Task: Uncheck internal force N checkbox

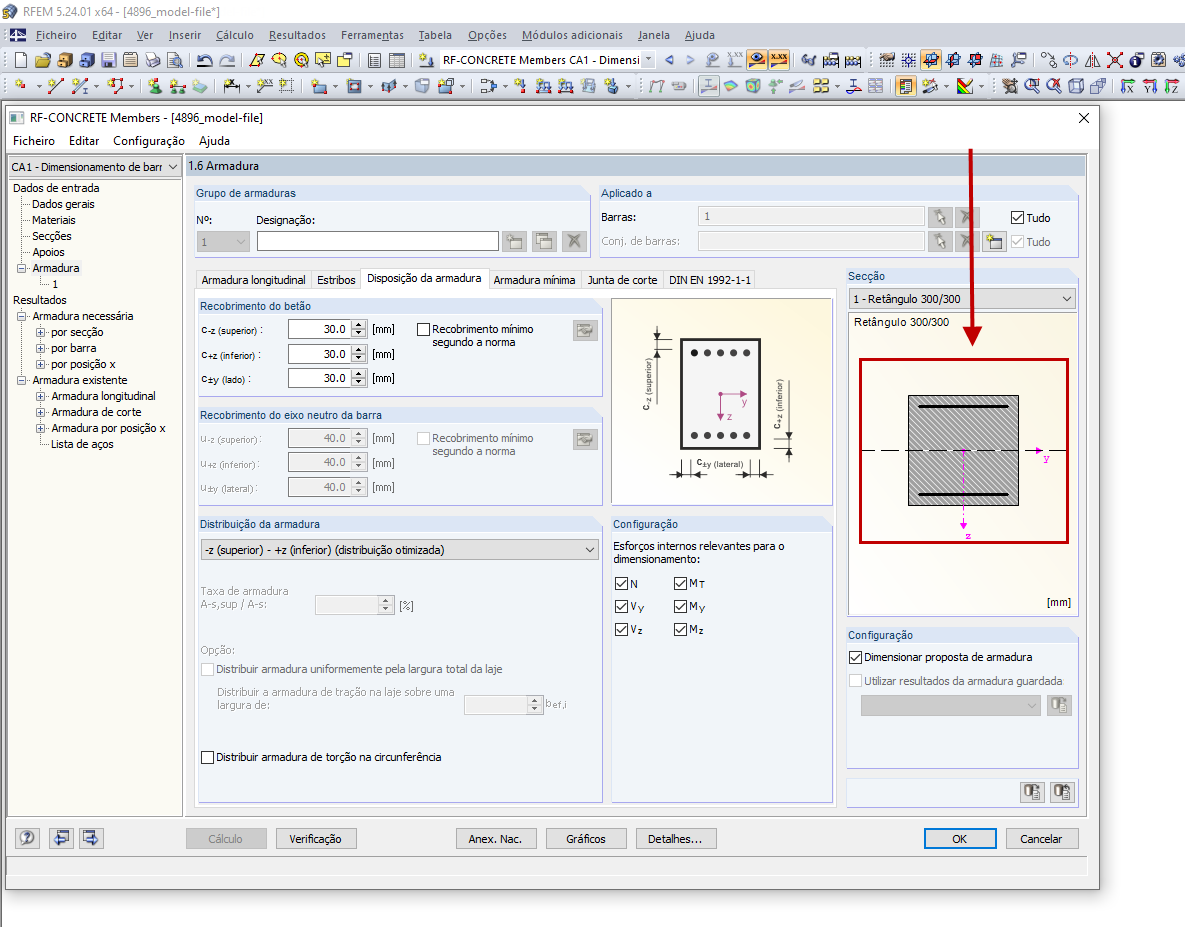Action: coord(621,583)
